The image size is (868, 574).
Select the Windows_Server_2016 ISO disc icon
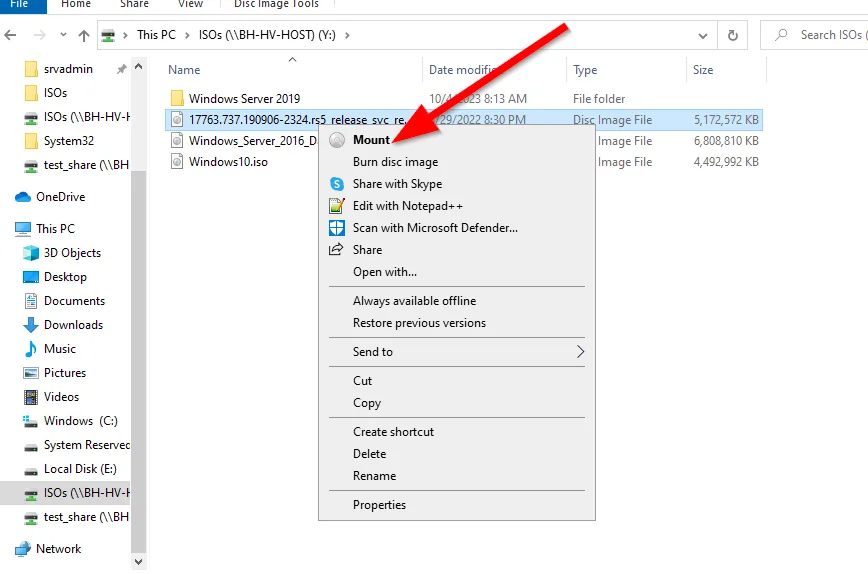(x=177, y=141)
